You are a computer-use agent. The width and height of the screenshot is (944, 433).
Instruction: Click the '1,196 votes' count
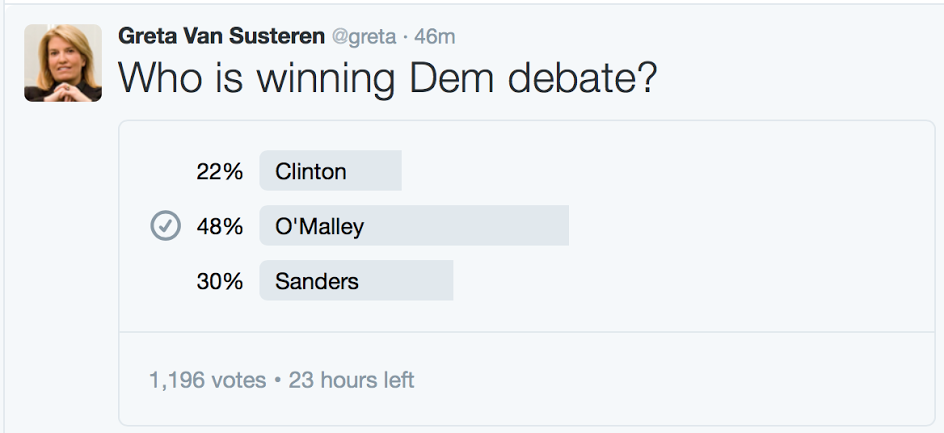click(207, 380)
